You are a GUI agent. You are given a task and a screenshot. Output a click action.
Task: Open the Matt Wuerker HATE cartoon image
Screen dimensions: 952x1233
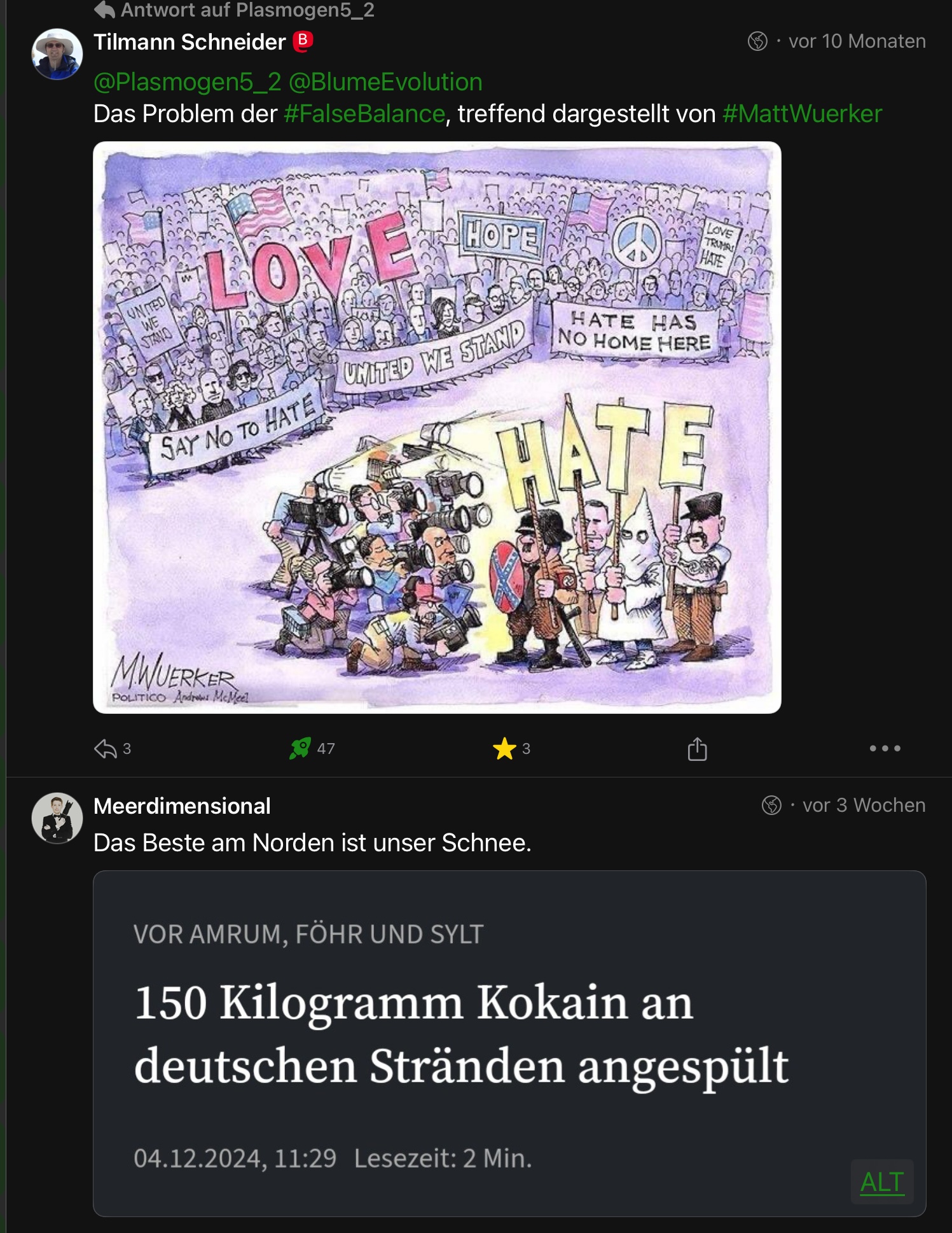437,427
